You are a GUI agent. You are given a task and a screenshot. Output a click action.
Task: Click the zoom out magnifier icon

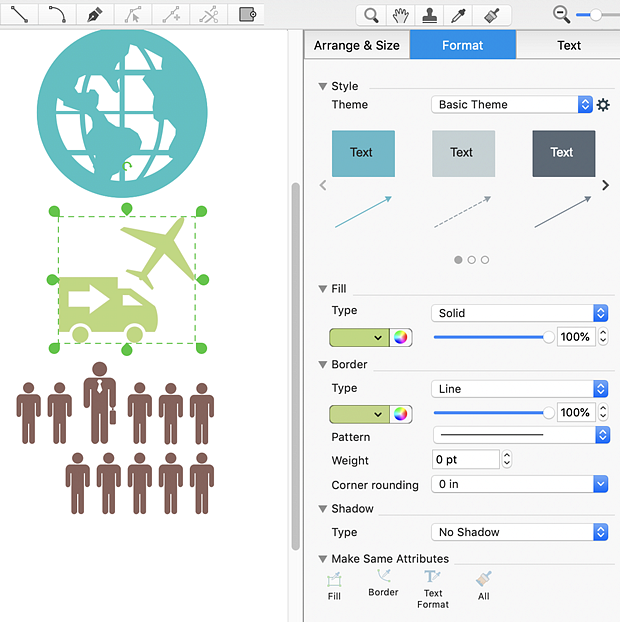(x=561, y=15)
